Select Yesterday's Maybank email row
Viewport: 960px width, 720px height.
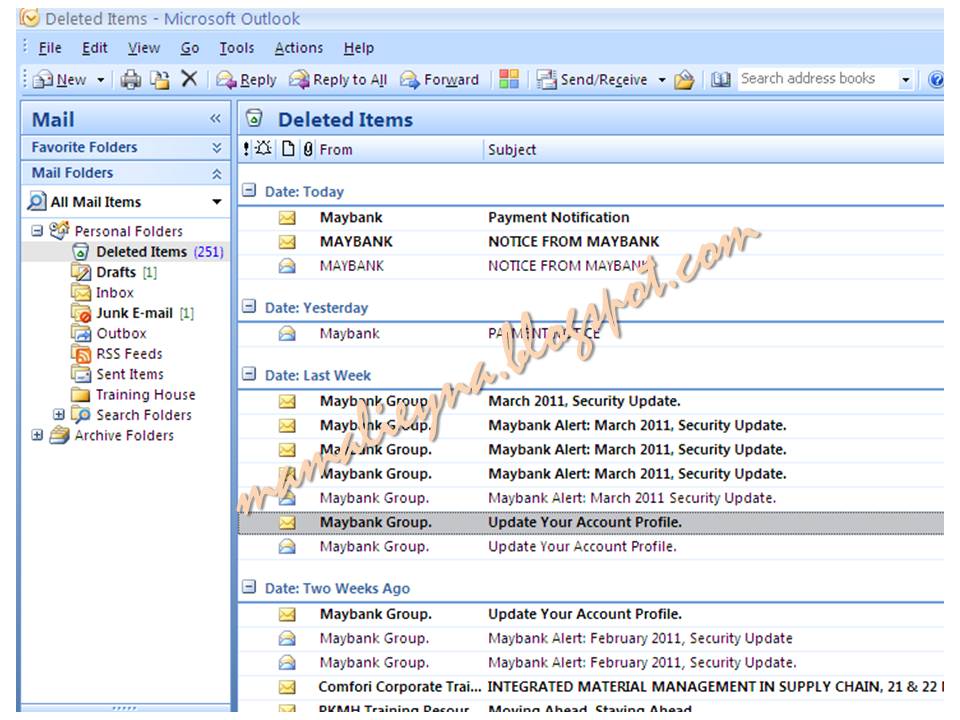(591, 334)
